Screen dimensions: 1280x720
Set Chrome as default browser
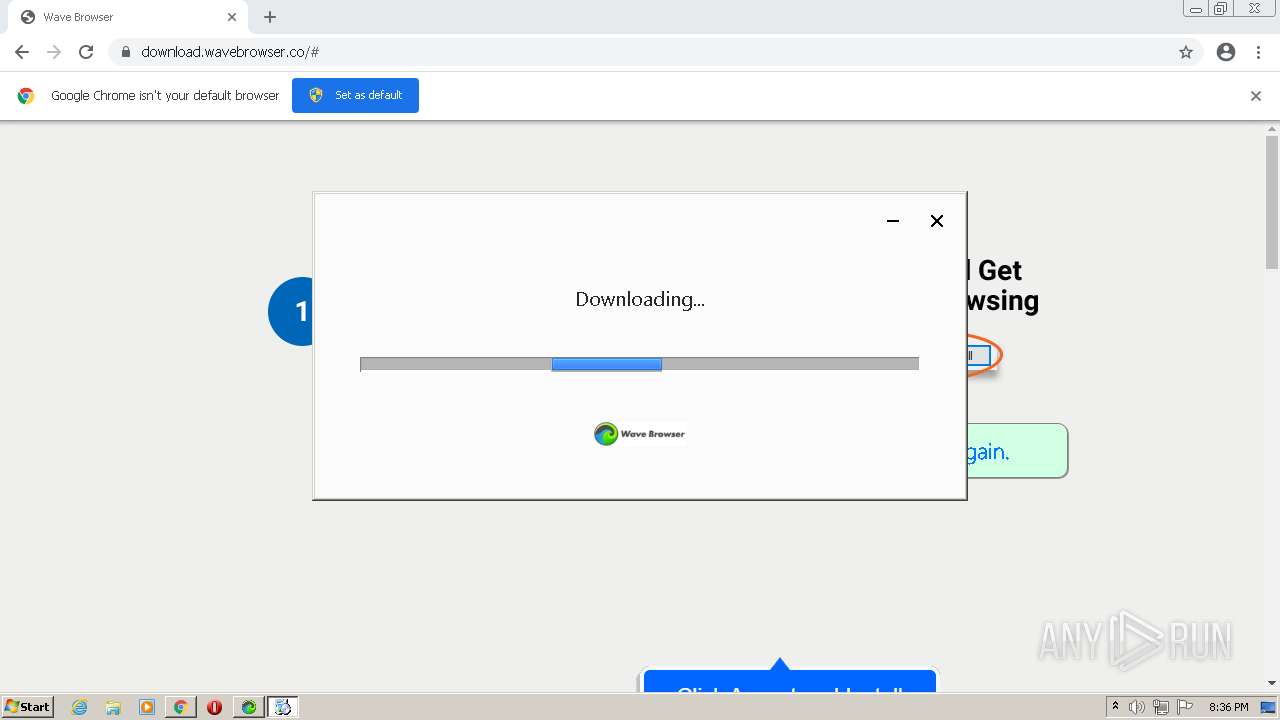355,95
